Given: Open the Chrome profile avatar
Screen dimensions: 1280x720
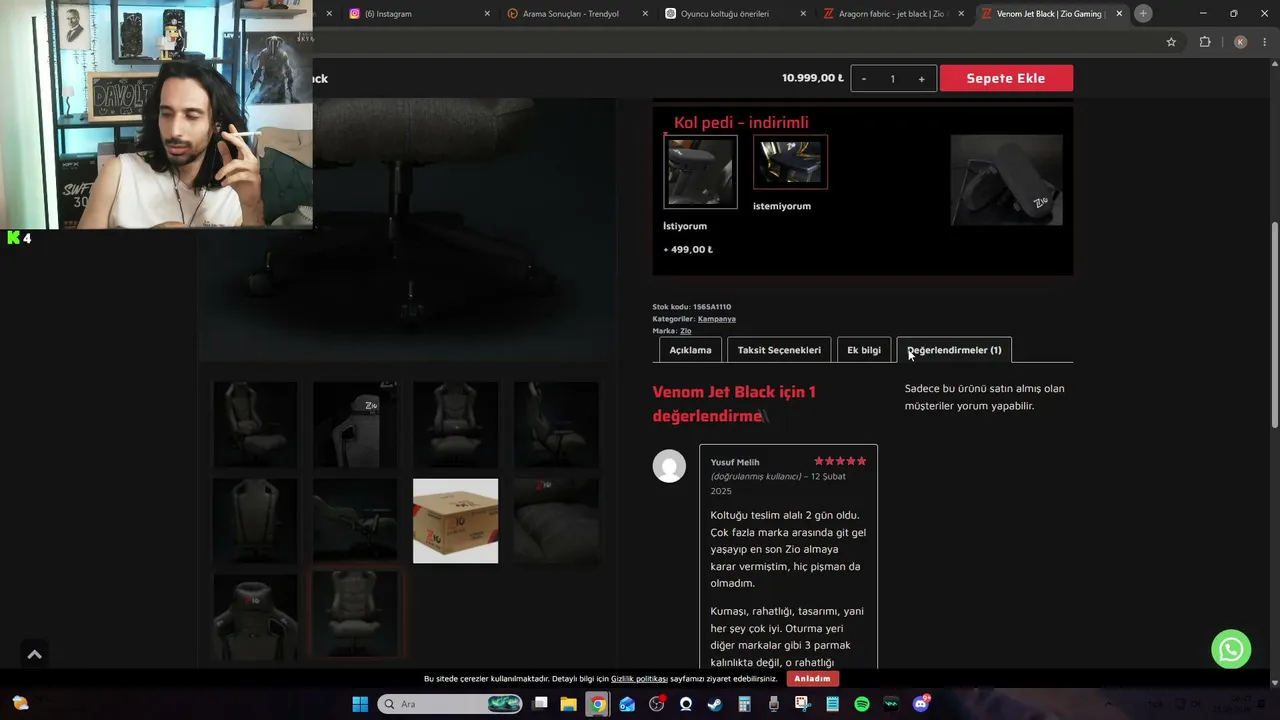Looking at the screenshot, I should tap(1240, 42).
